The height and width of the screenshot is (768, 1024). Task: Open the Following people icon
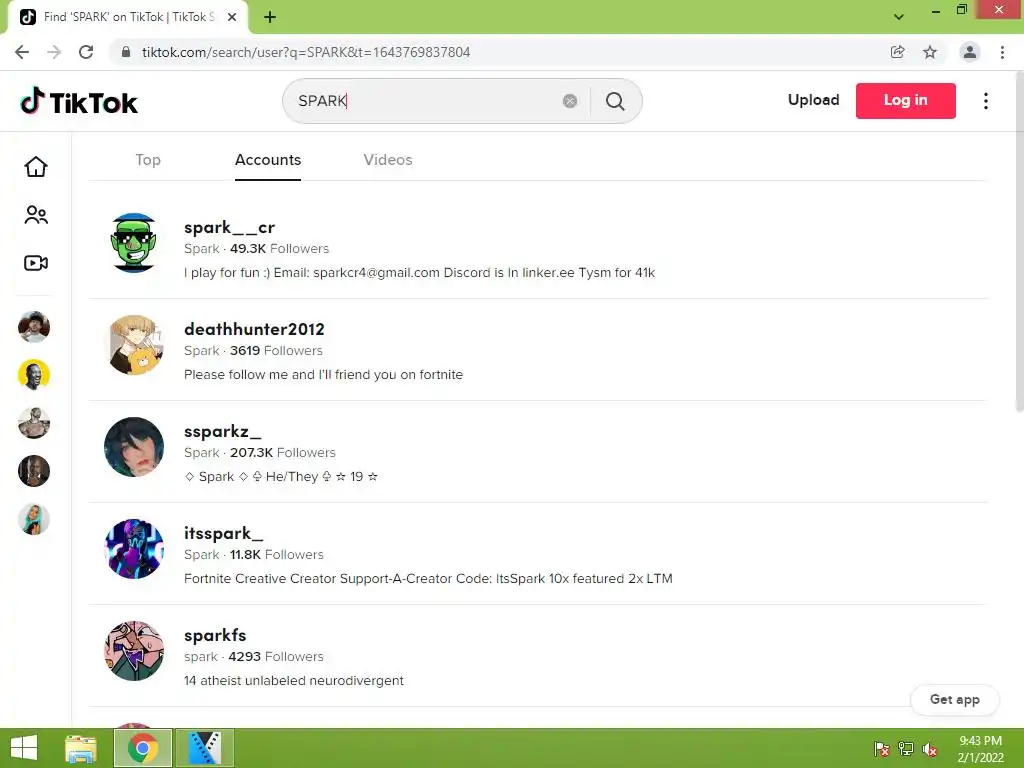(x=36, y=215)
